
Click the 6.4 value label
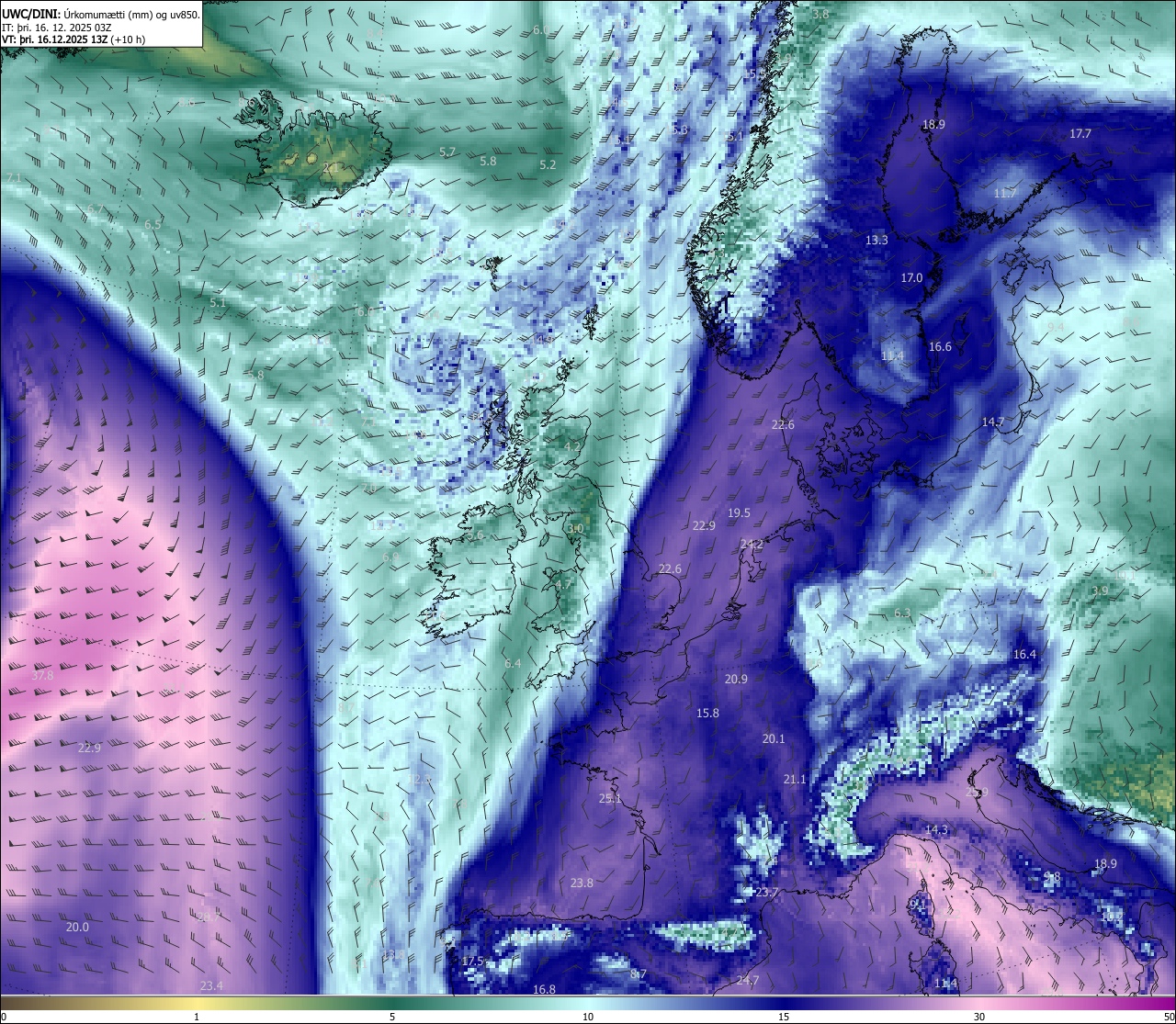coord(513,663)
